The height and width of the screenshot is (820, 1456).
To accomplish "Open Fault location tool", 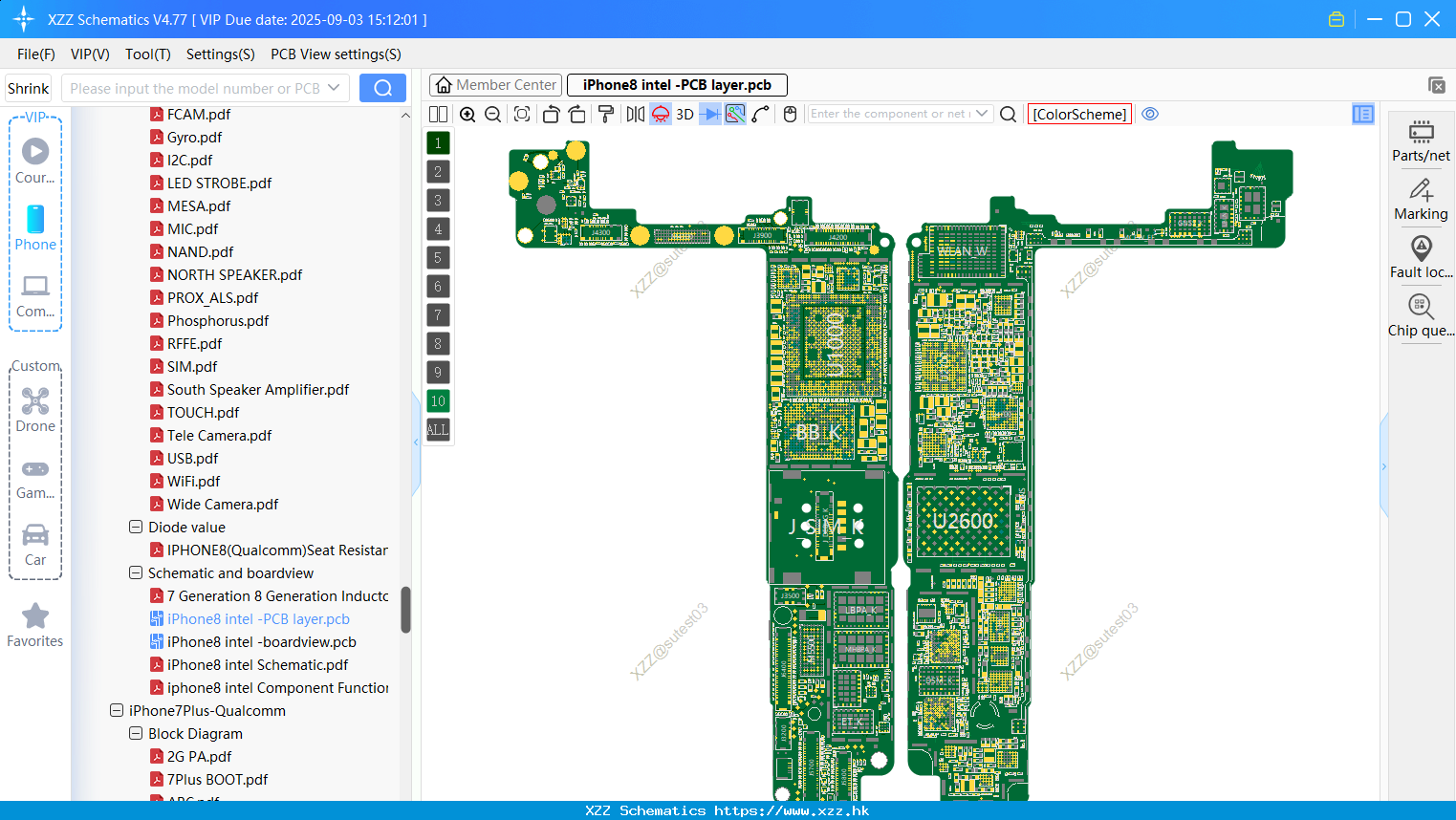I will tap(1422, 258).
